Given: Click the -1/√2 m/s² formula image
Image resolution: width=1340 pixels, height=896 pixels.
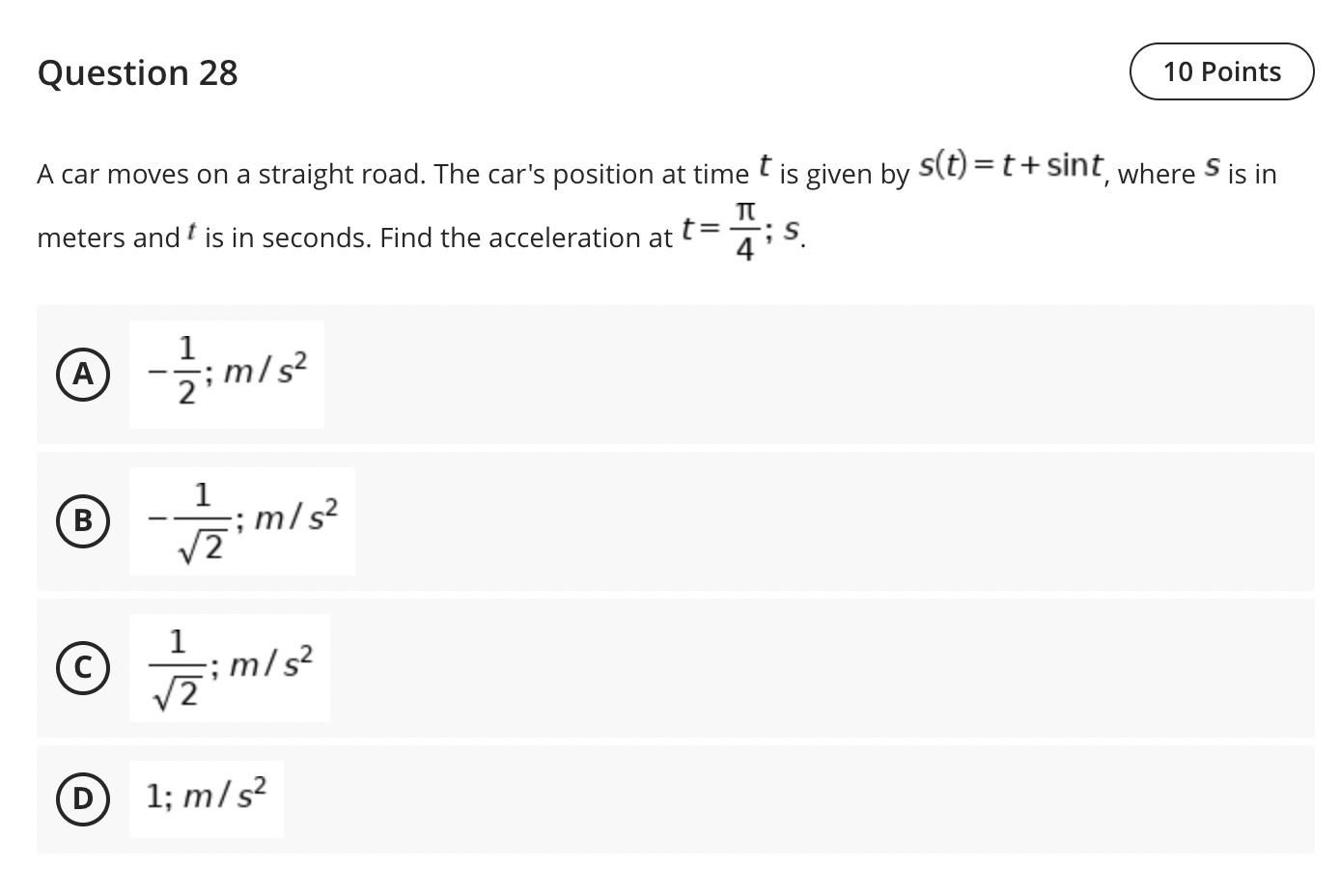Looking at the screenshot, I should point(241,521).
